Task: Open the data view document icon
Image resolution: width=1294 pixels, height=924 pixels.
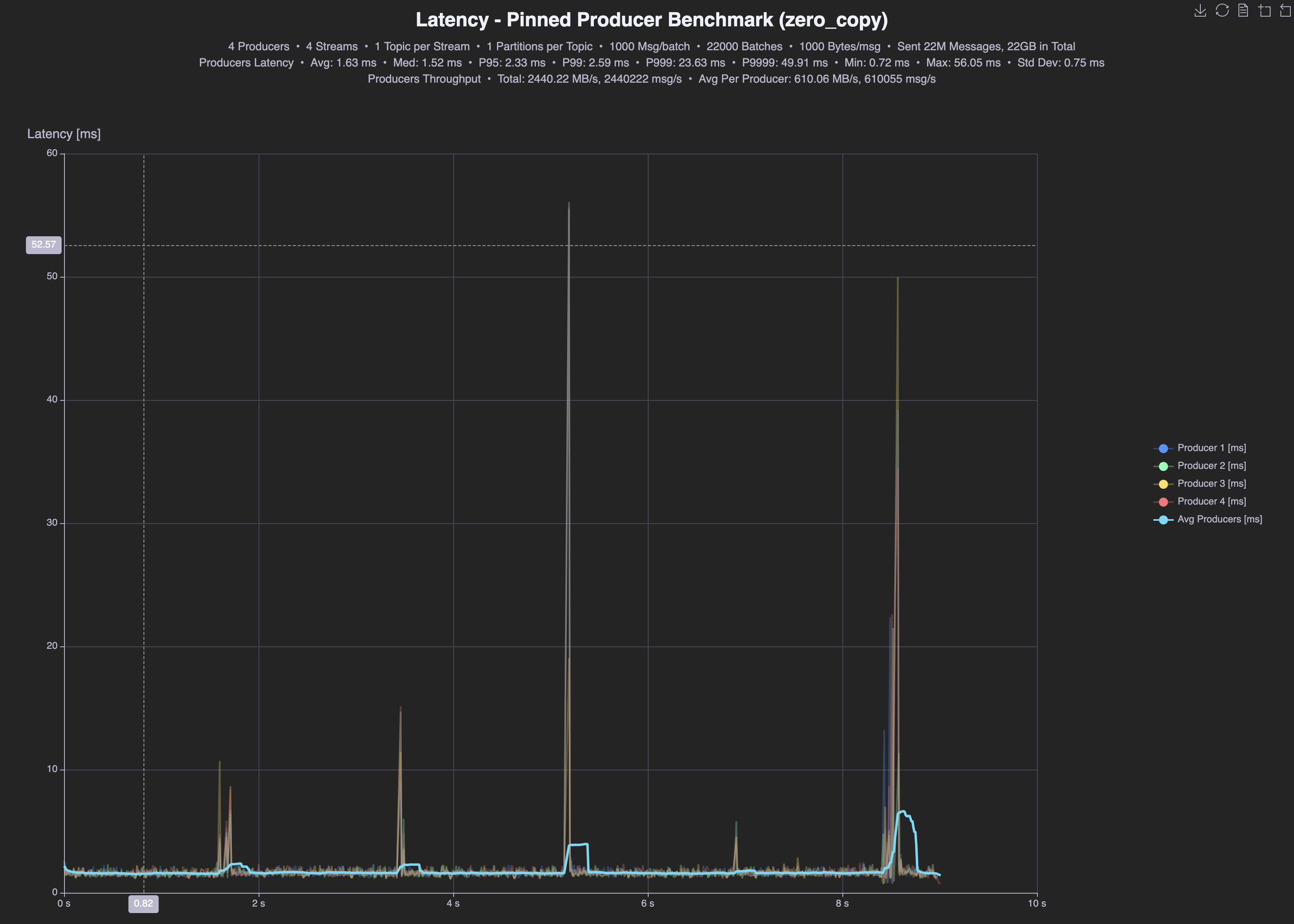Action: (1243, 11)
